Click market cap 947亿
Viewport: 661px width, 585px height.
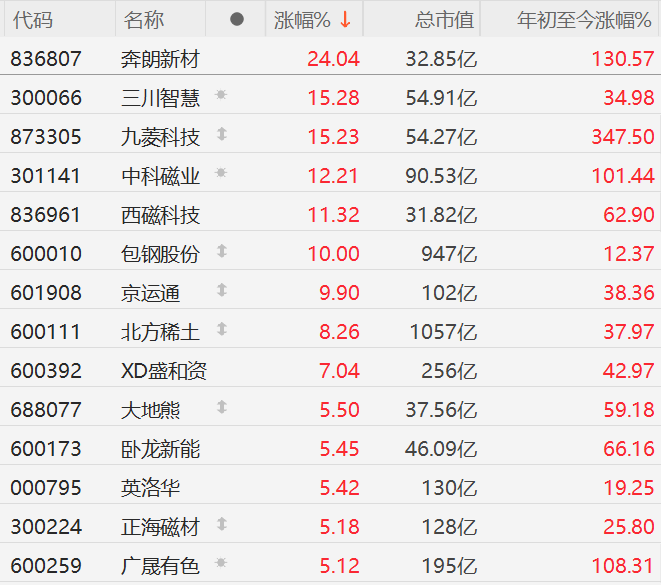[449, 254]
